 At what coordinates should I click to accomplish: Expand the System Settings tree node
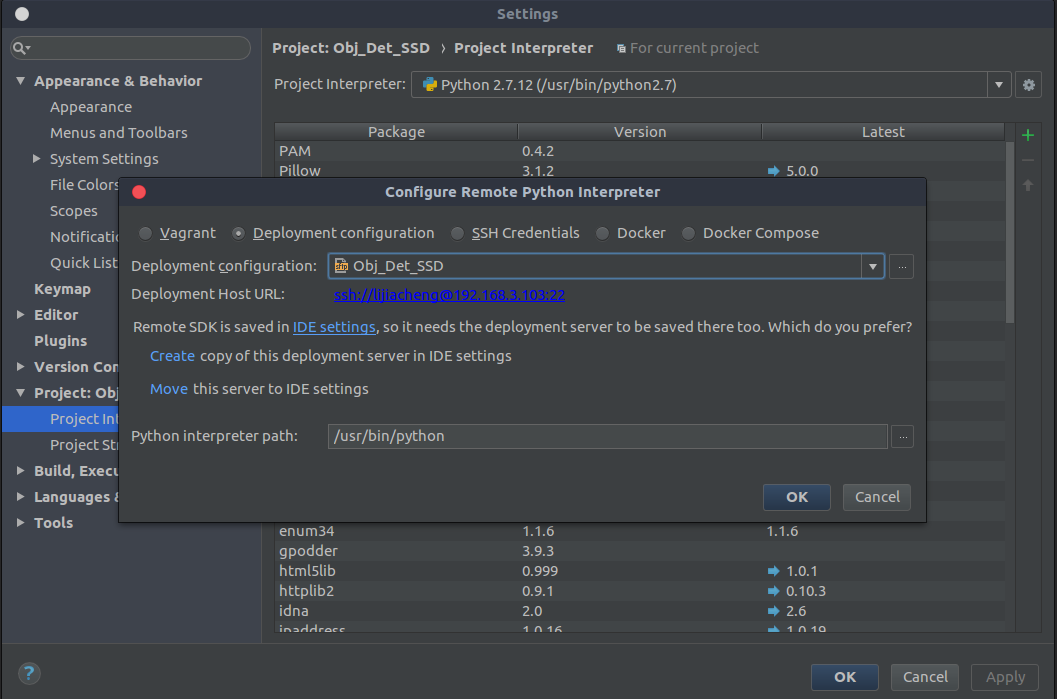[36, 158]
